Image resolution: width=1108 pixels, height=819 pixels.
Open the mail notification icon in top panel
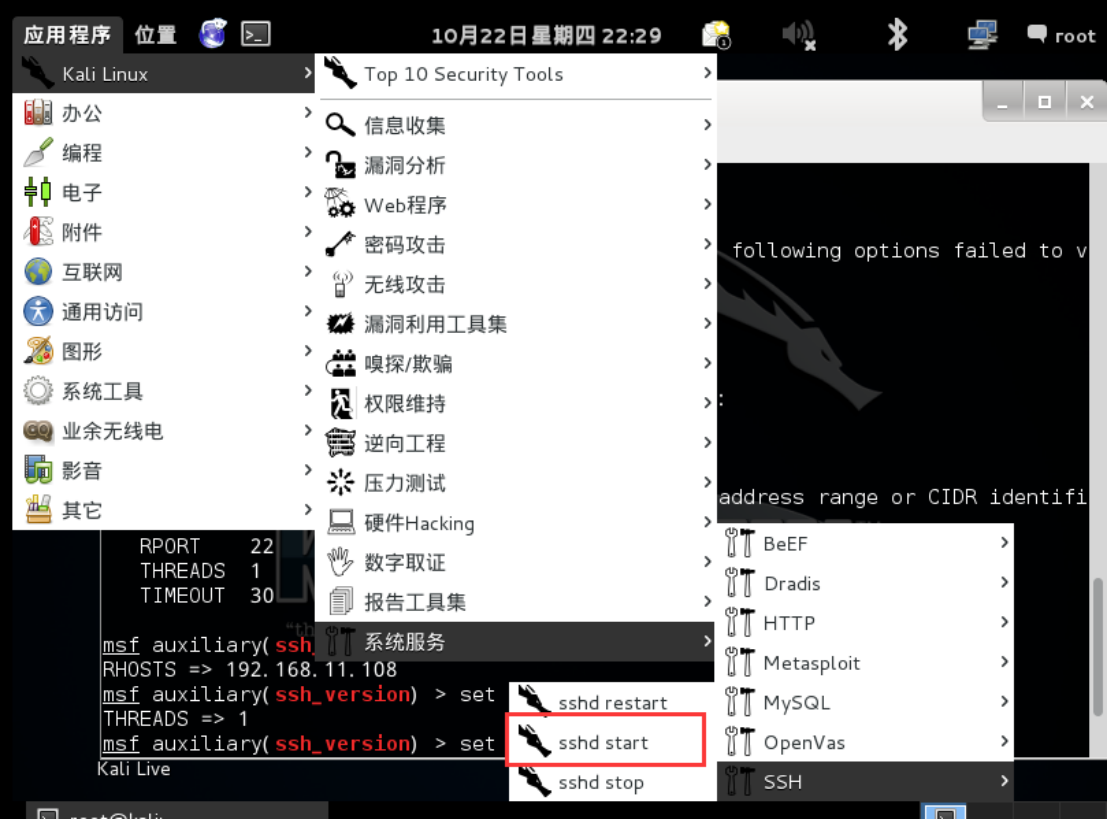point(717,35)
